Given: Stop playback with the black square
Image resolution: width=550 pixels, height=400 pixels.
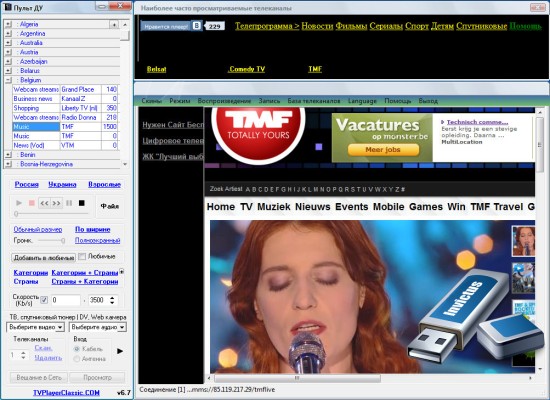Looking at the screenshot, I should click(82, 203).
